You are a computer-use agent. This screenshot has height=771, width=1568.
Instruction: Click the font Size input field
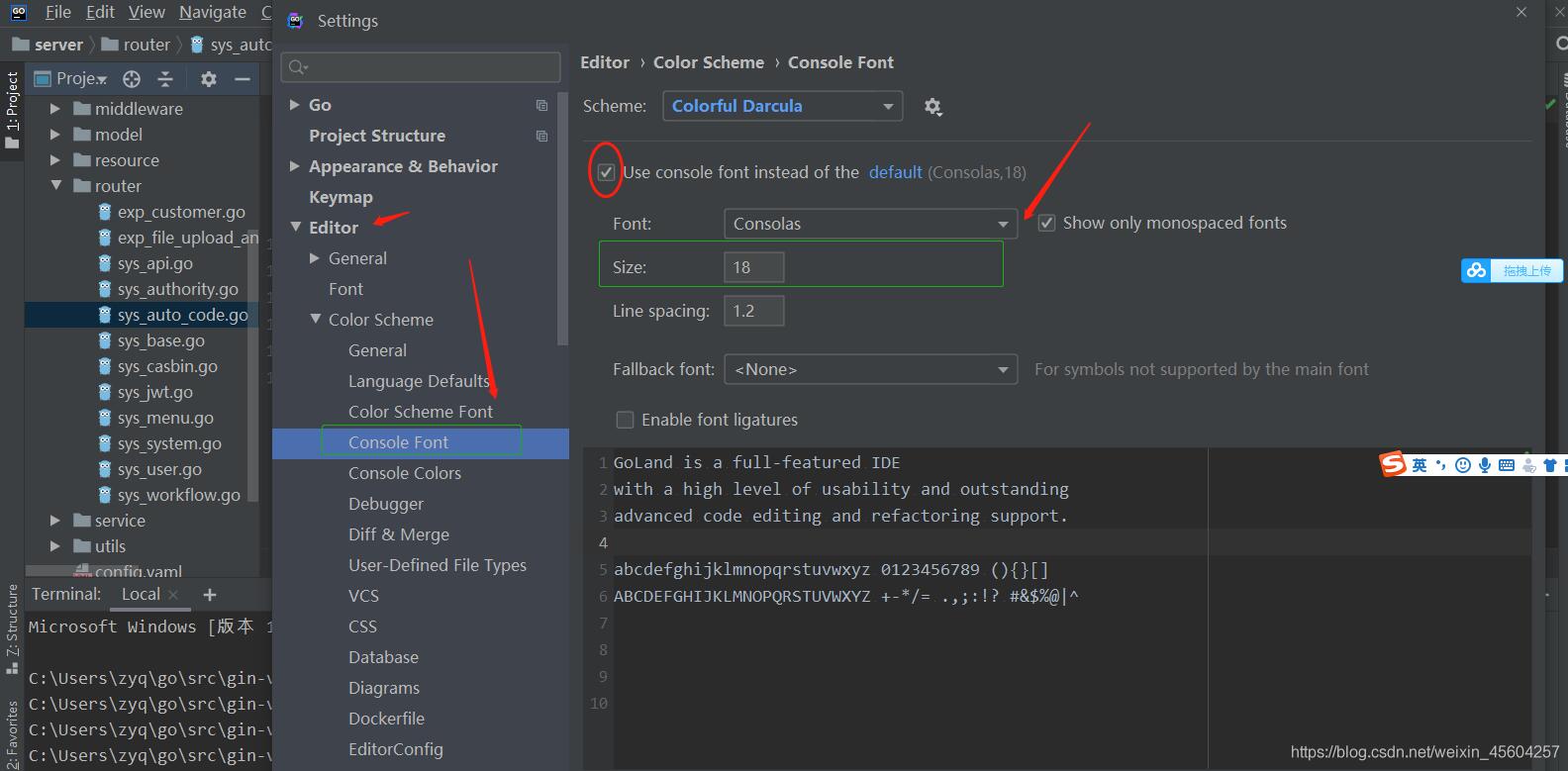[754, 267]
